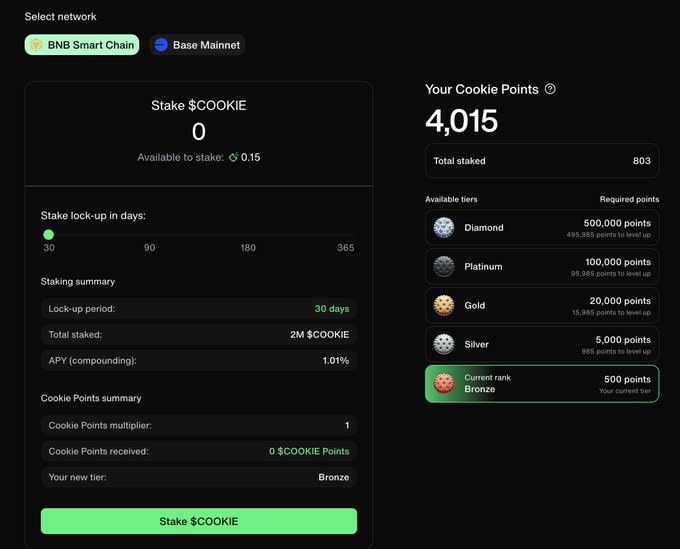Click the 'Your new tier' Bronze value

pyautogui.click(x=333, y=477)
